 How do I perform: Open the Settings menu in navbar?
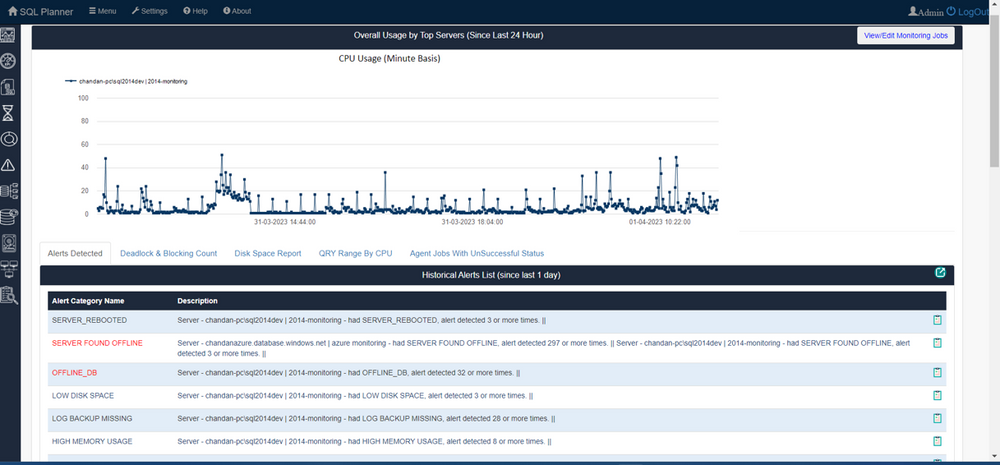(149, 11)
